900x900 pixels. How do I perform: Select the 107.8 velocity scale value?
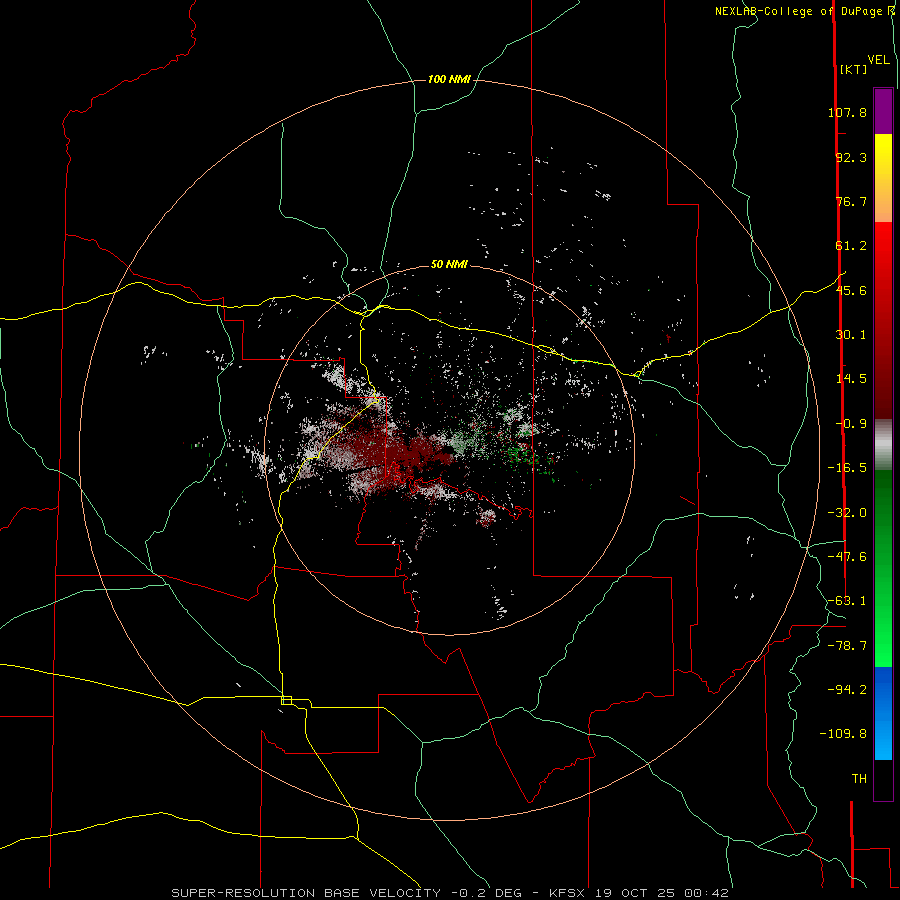847,112
